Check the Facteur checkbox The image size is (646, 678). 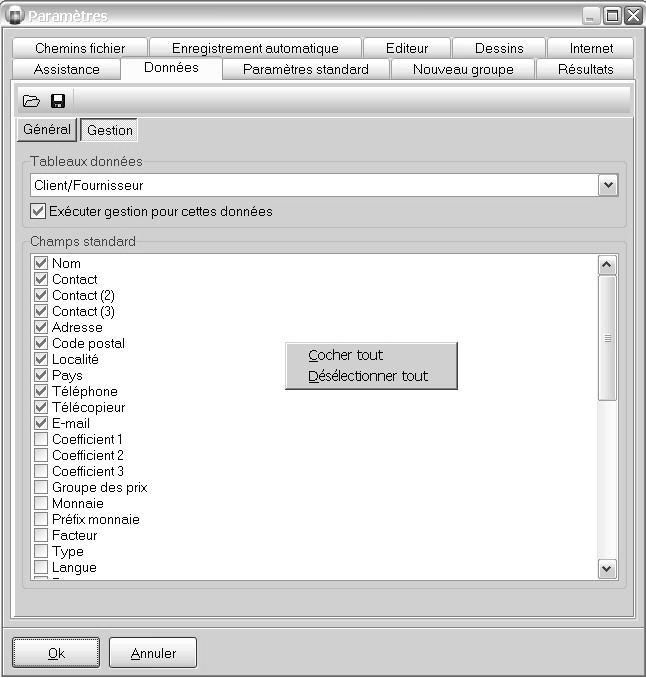(41, 535)
